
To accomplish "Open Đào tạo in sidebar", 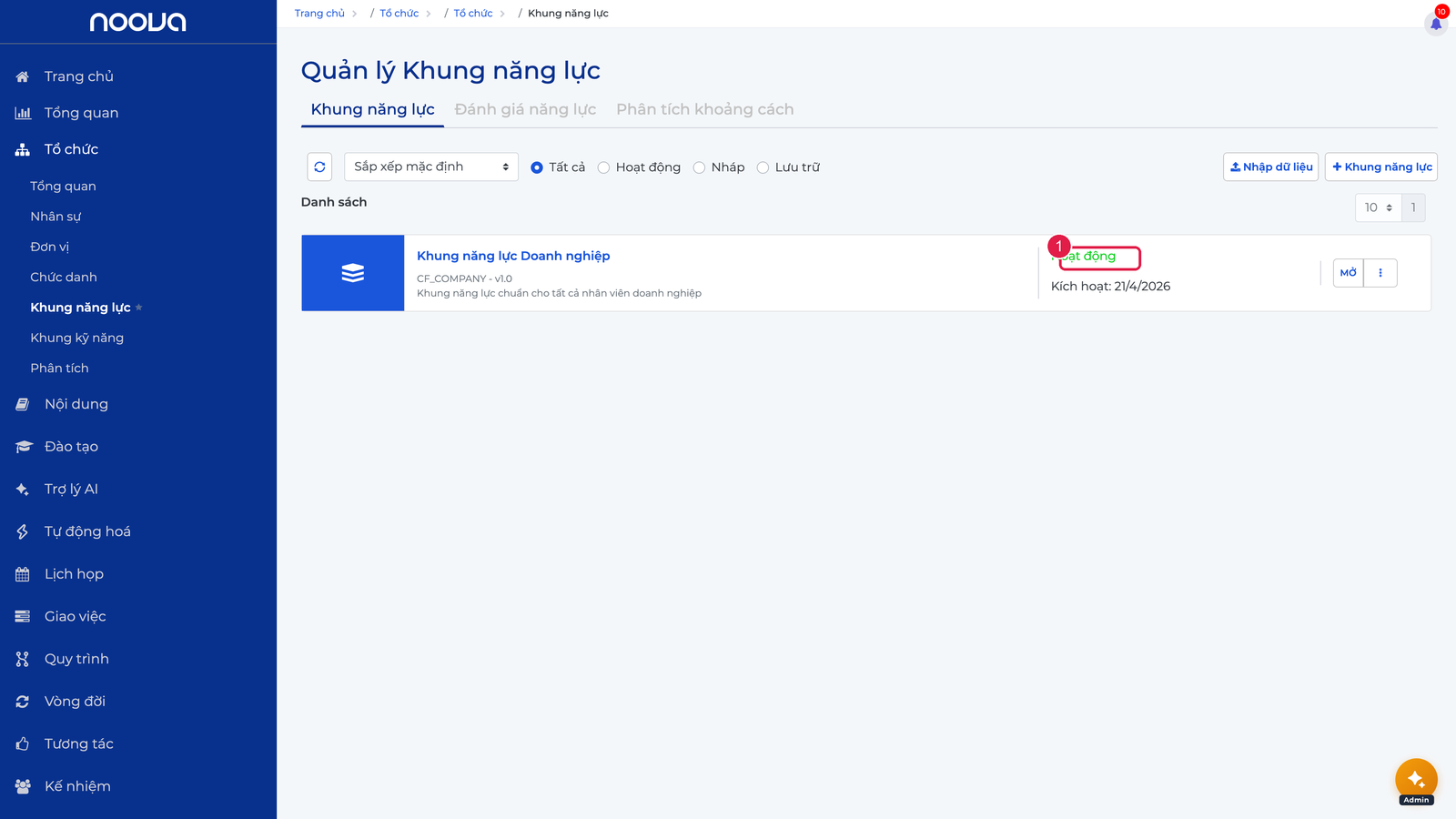I will 71,447.
